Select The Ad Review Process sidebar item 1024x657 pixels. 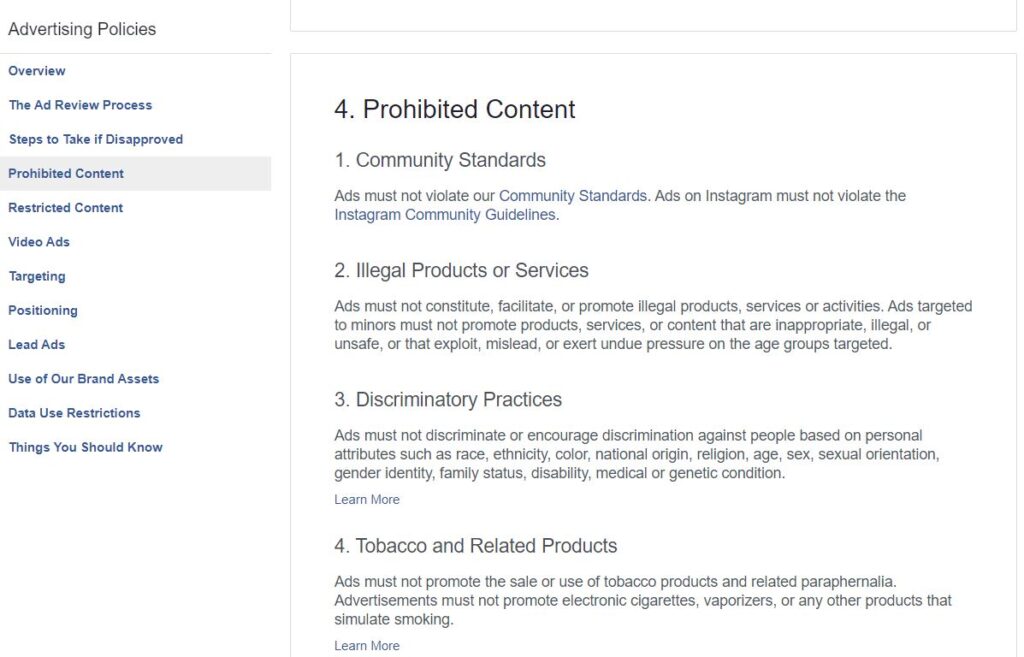coord(80,105)
